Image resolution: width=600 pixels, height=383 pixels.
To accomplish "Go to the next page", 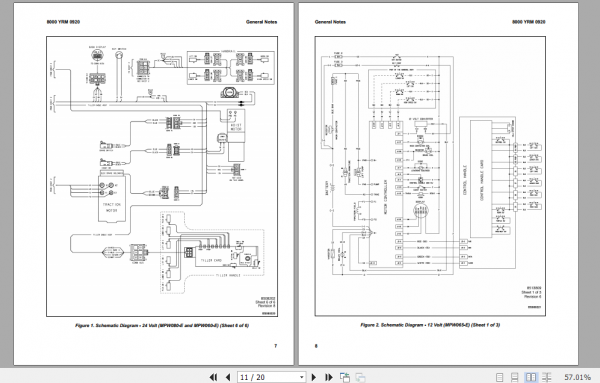I will tap(314, 377).
